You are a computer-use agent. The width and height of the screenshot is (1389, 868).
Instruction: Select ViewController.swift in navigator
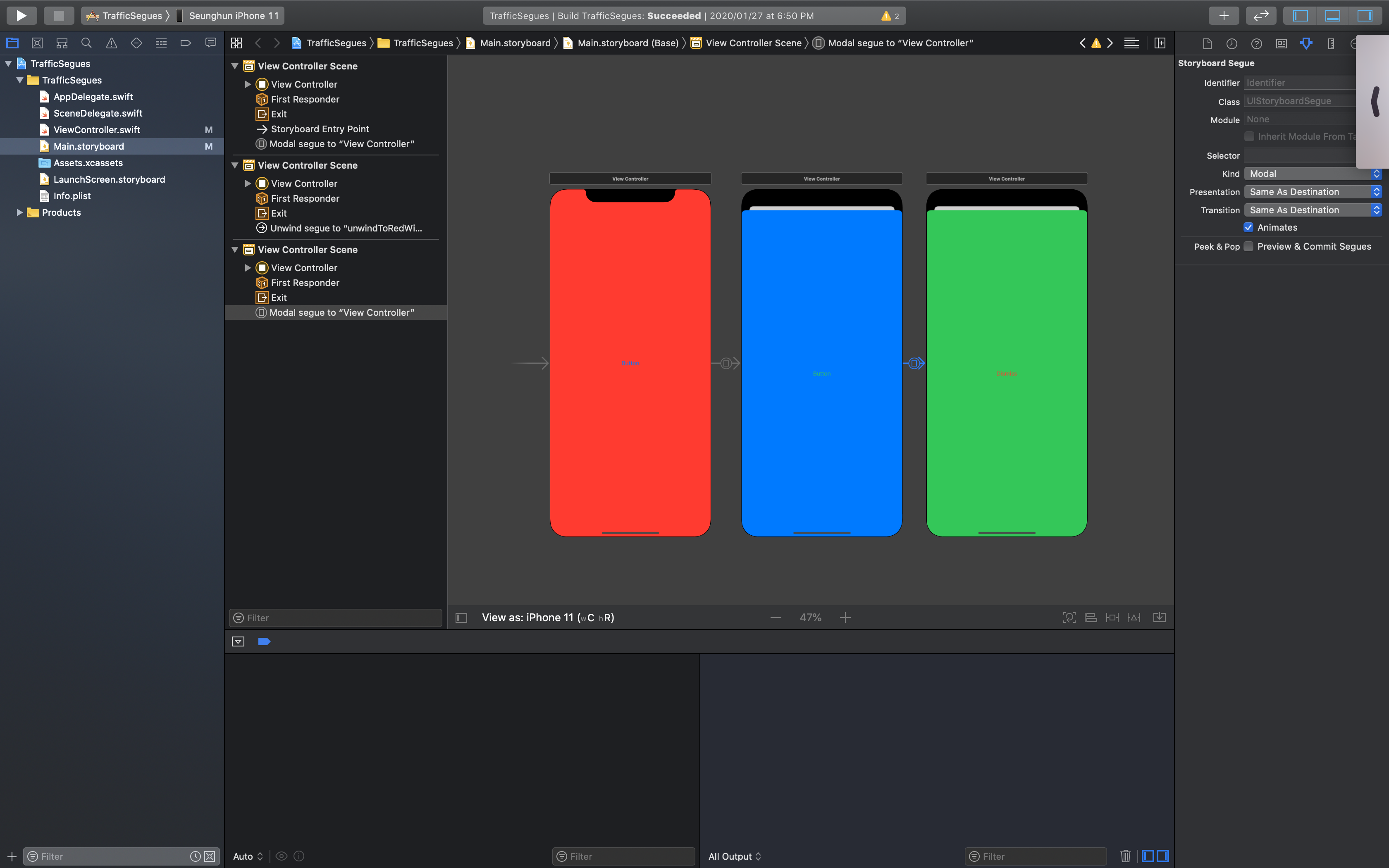[96, 130]
